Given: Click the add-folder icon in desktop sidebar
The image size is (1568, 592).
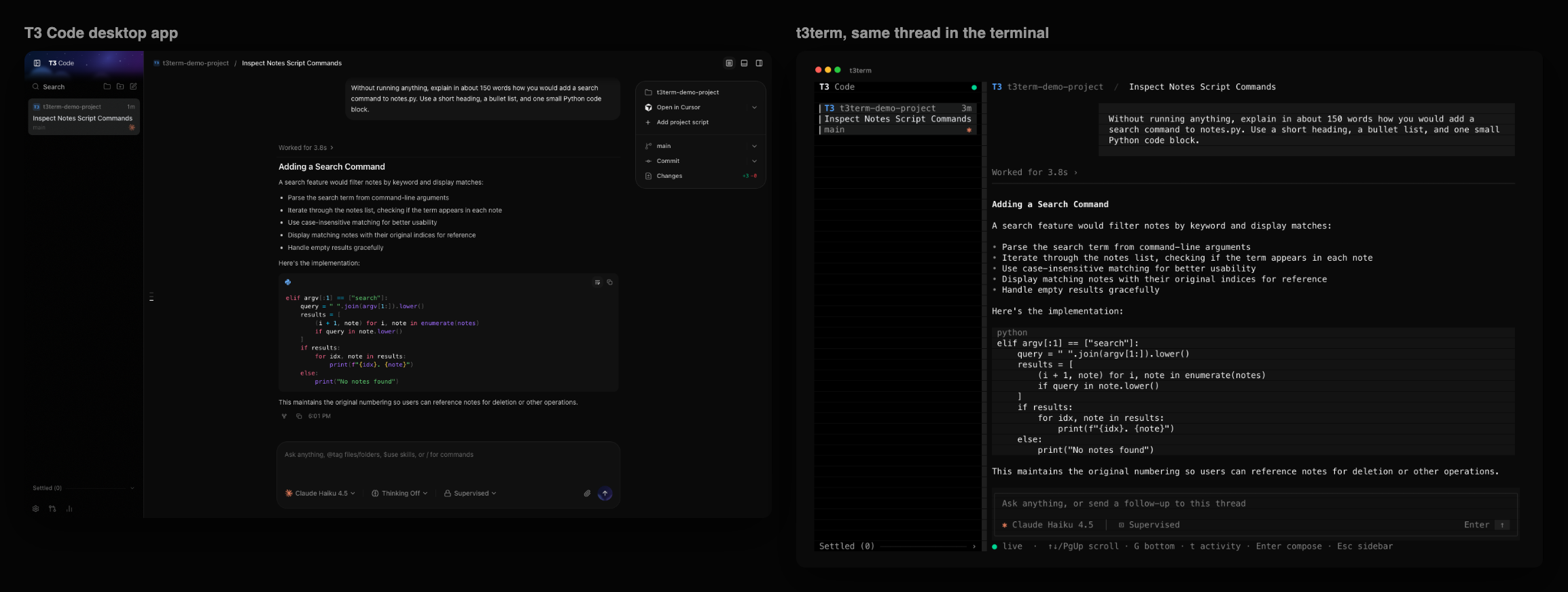Looking at the screenshot, I should (x=120, y=86).
